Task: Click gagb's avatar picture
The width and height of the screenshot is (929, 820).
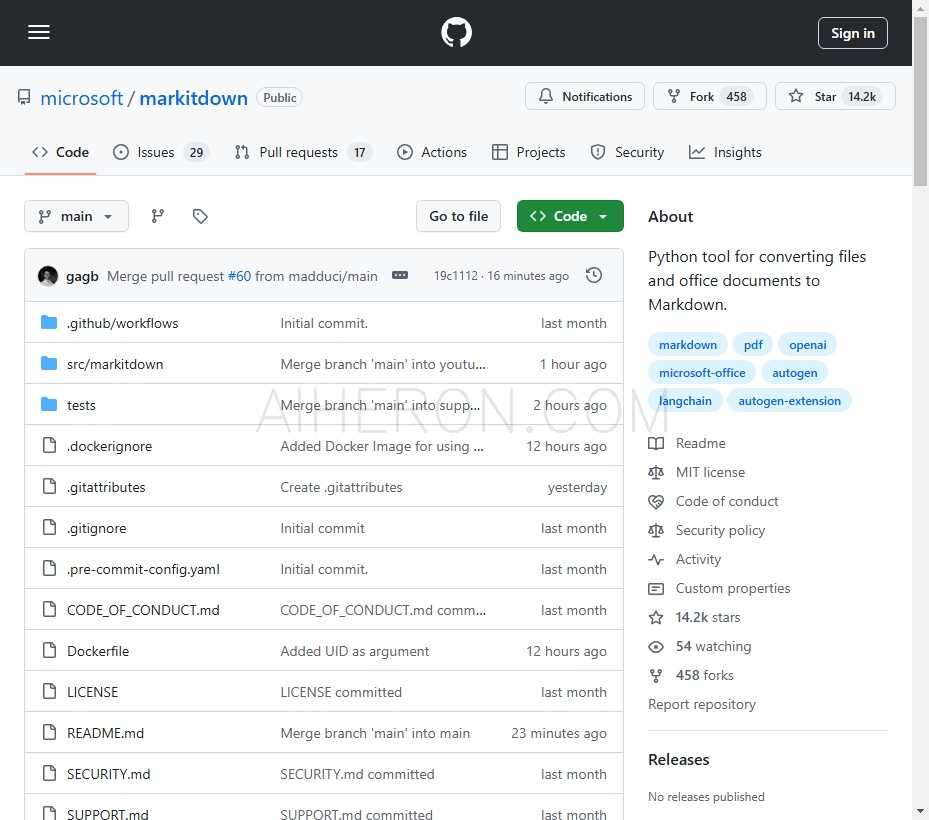Action: [x=48, y=276]
